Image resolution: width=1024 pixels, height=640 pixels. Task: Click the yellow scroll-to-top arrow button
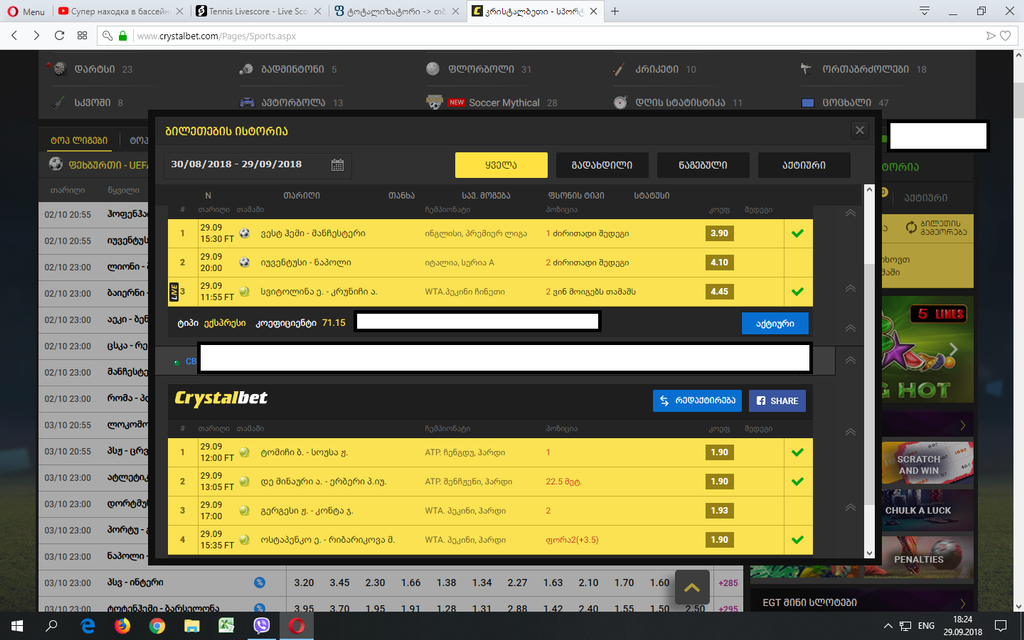[692, 588]
